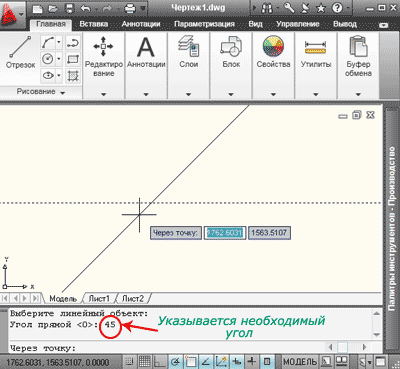The height and width of the screenshot is (369, 400).
Task: Select the Ellipse drawing tool
Action: click(x=47, y=76)
